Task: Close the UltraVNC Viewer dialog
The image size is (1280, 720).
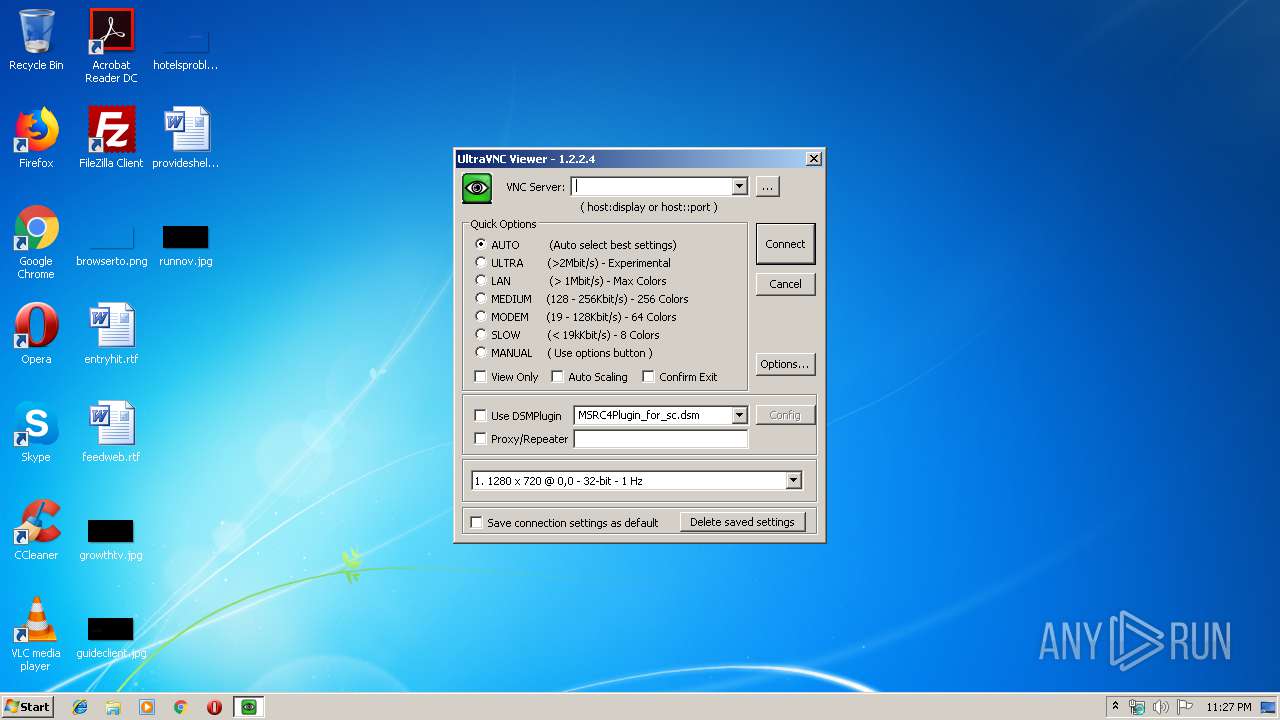Action: (x=814, y=158)
